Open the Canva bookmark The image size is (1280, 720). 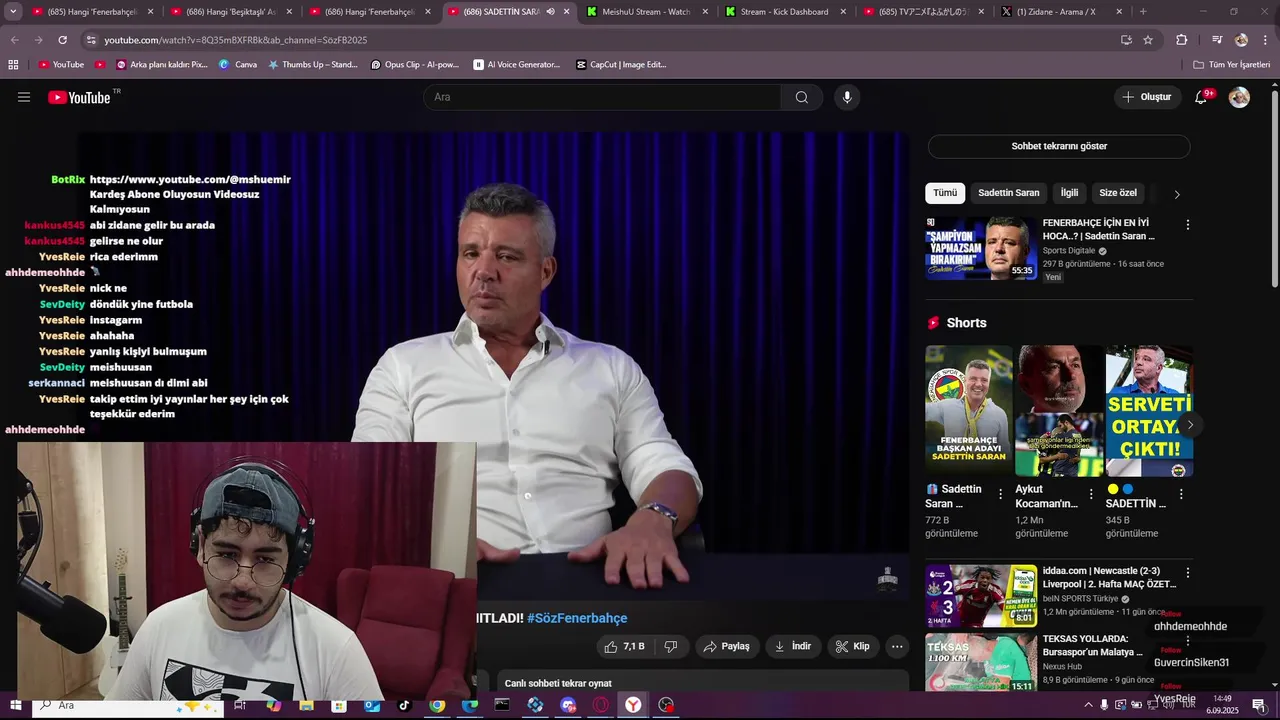tap(238, 64)
